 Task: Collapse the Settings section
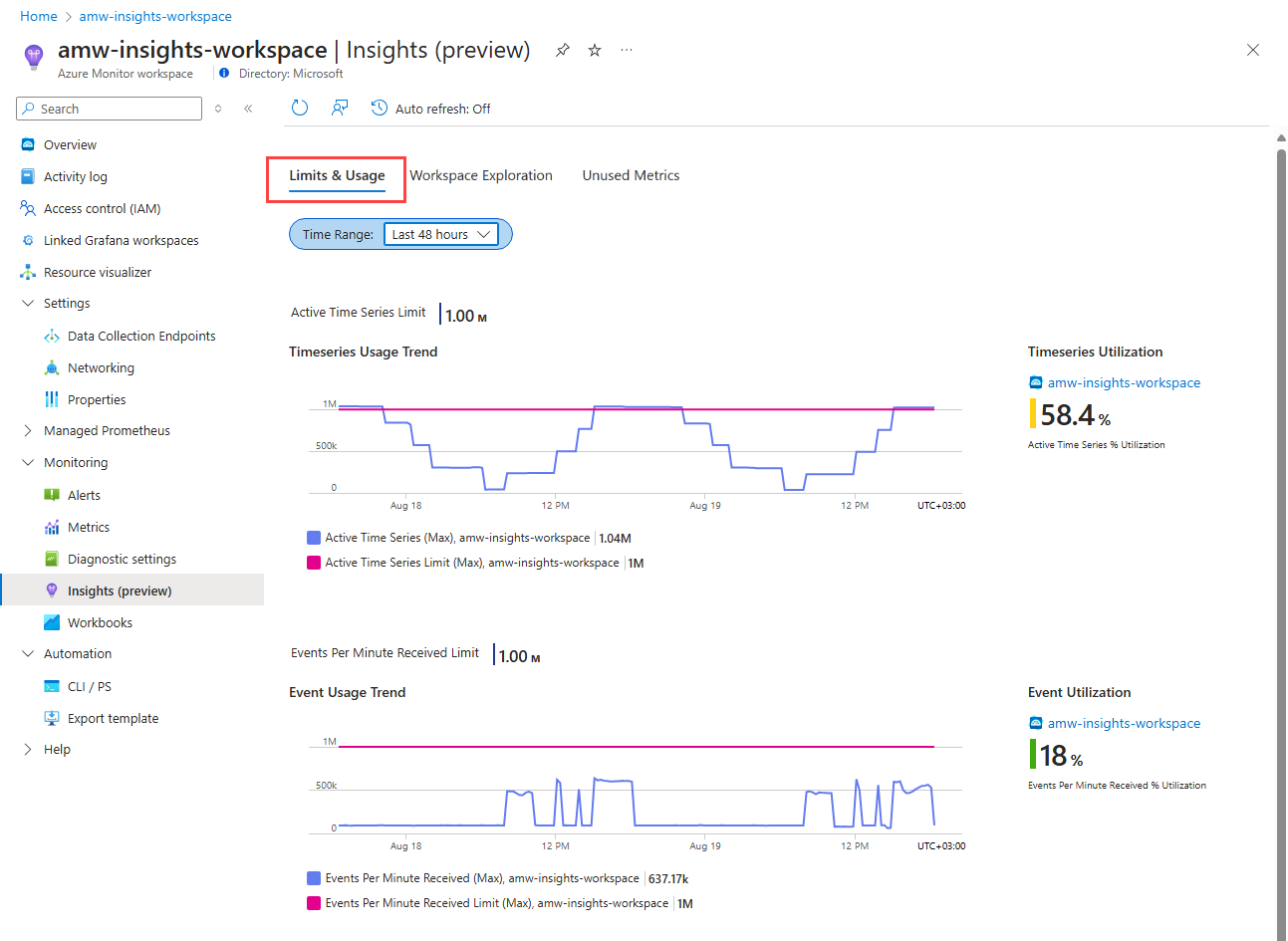tap(27, 303)
